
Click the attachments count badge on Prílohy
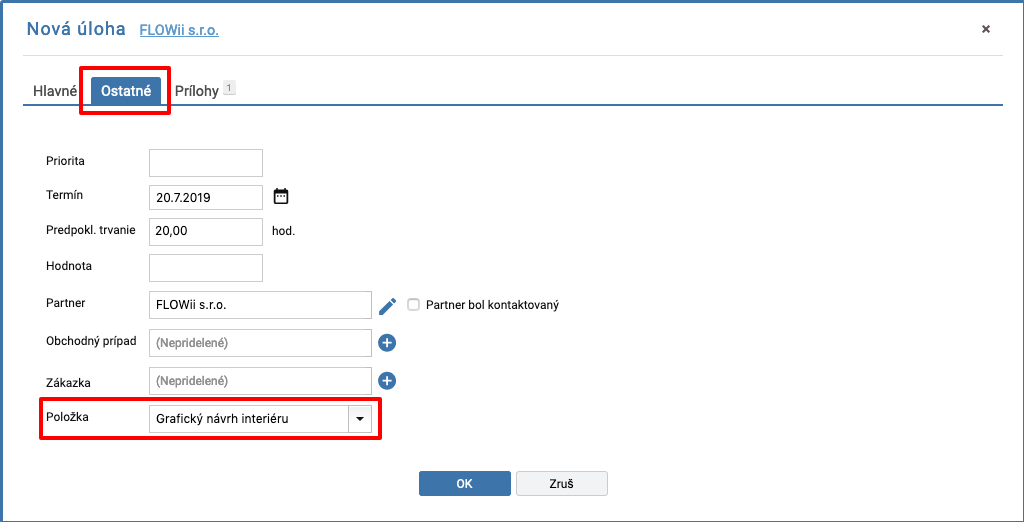tap(229, 87)
